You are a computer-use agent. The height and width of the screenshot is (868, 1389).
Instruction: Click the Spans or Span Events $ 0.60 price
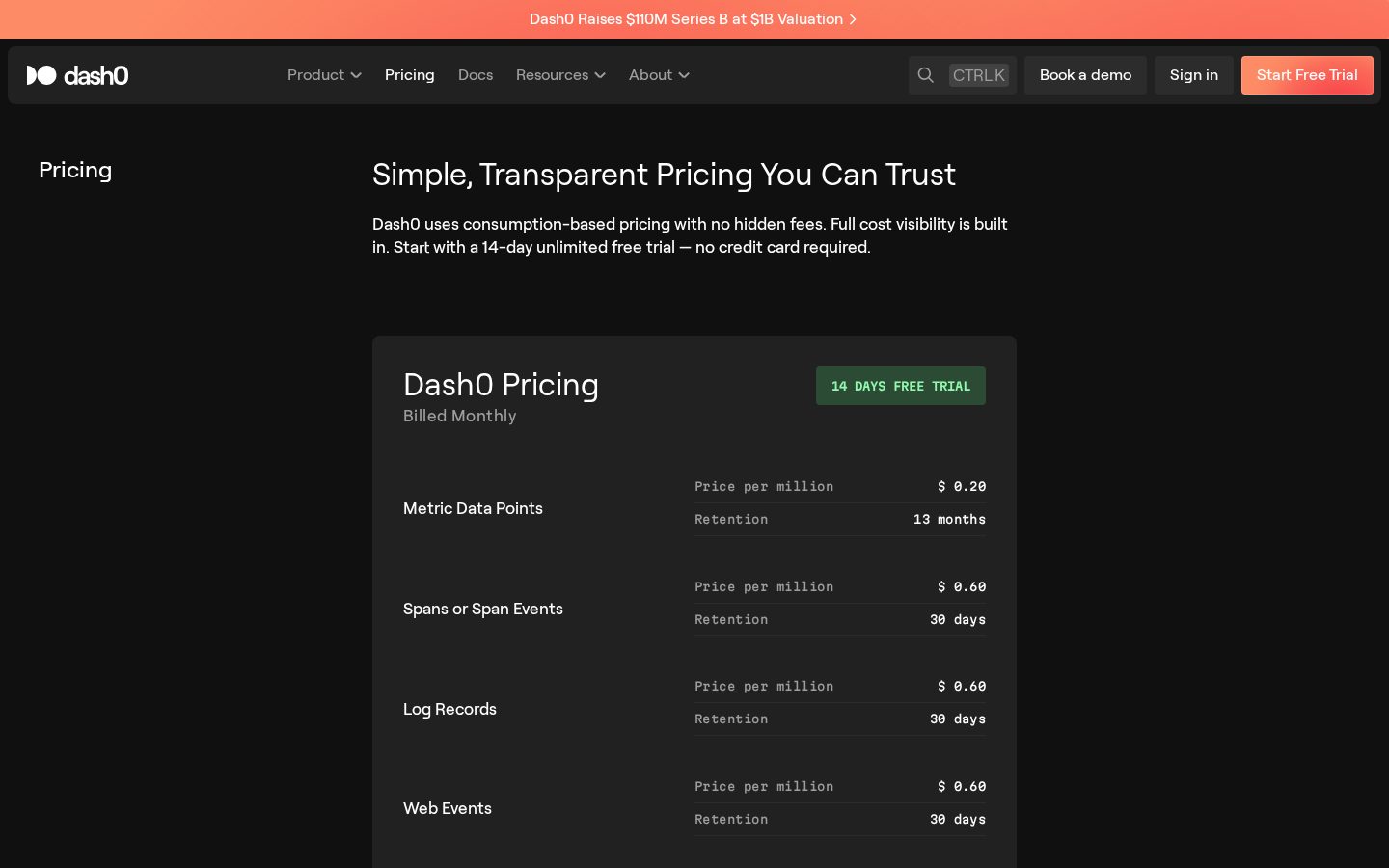tap(962, 587)
